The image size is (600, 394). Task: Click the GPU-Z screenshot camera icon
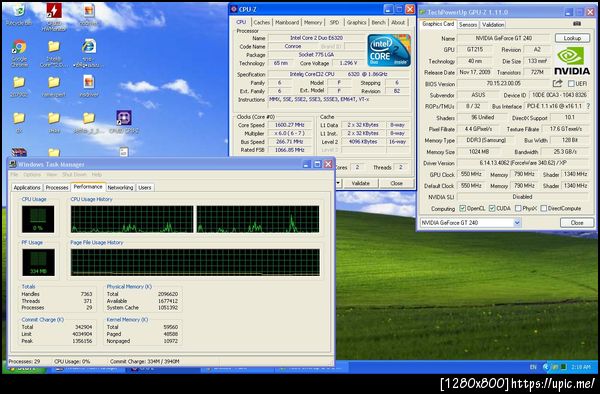577,24
